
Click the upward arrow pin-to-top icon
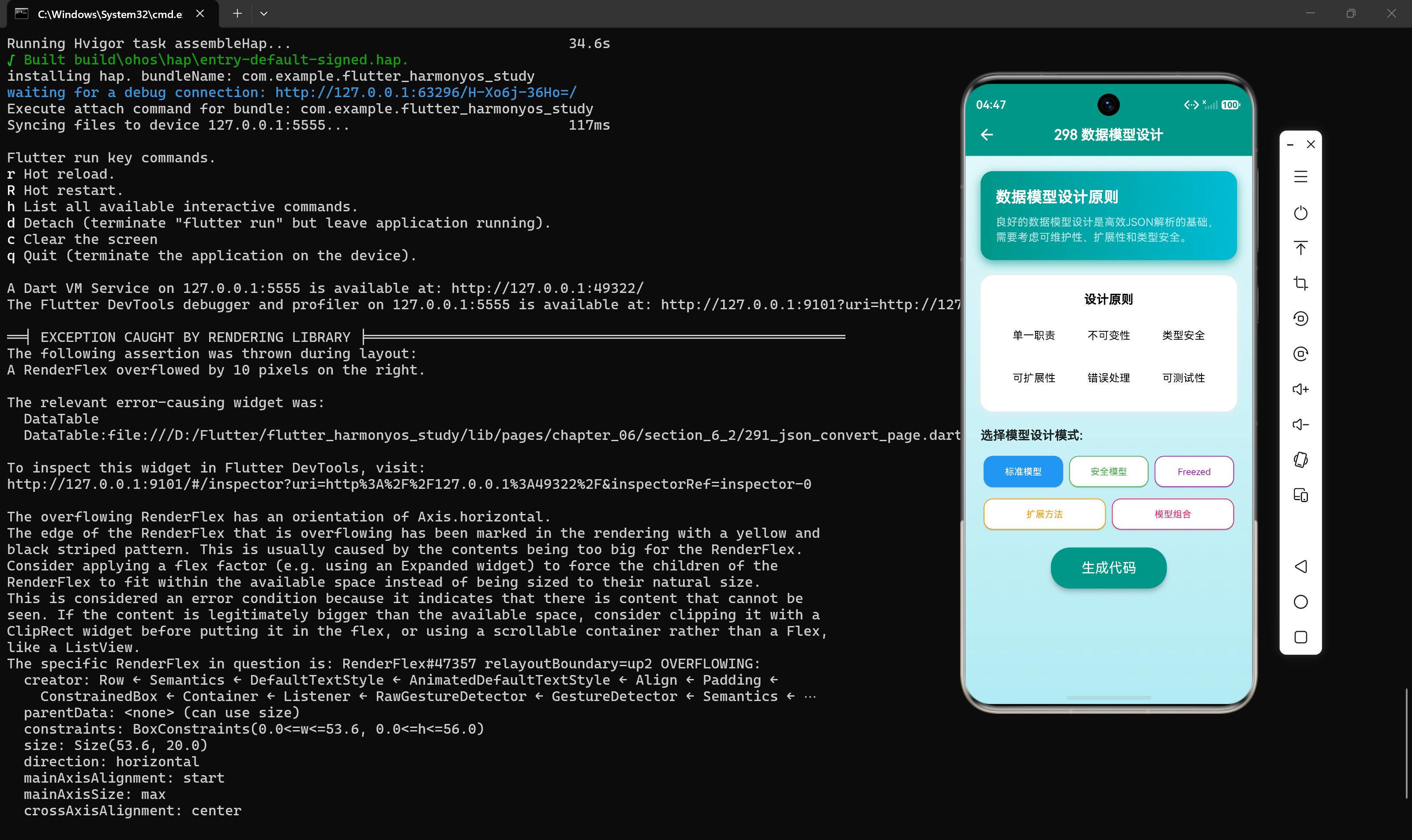pos(1300,248)
